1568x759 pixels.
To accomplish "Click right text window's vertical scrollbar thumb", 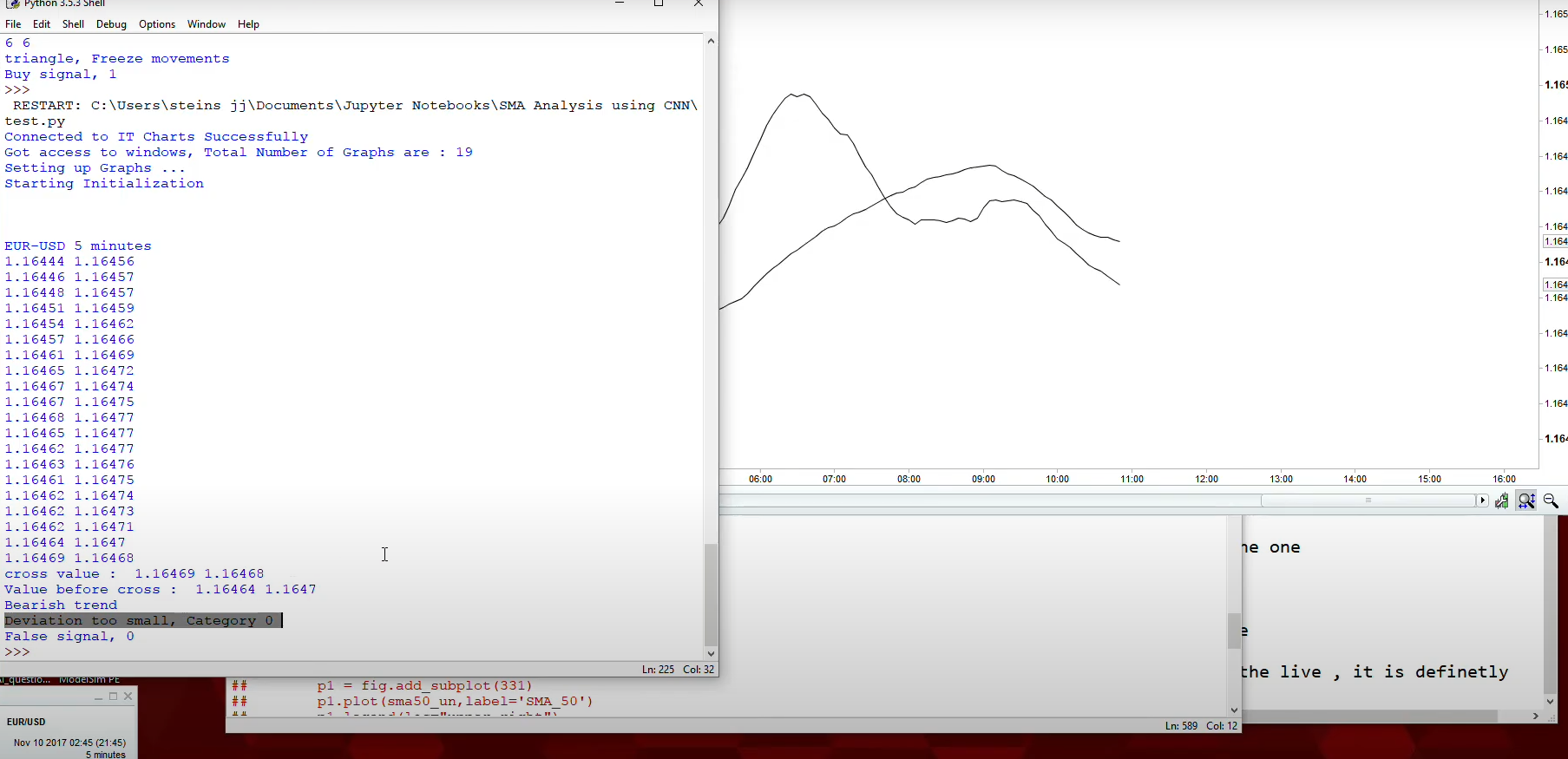I will (1550, 605).
